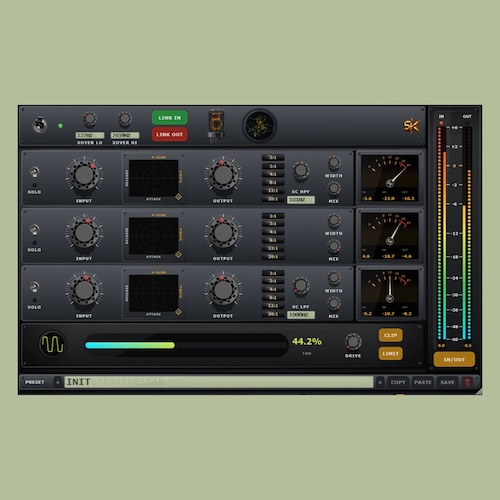
Task: Click the sine waveform saturation icon
Action: pyautogui.click(x=52, y=344)
